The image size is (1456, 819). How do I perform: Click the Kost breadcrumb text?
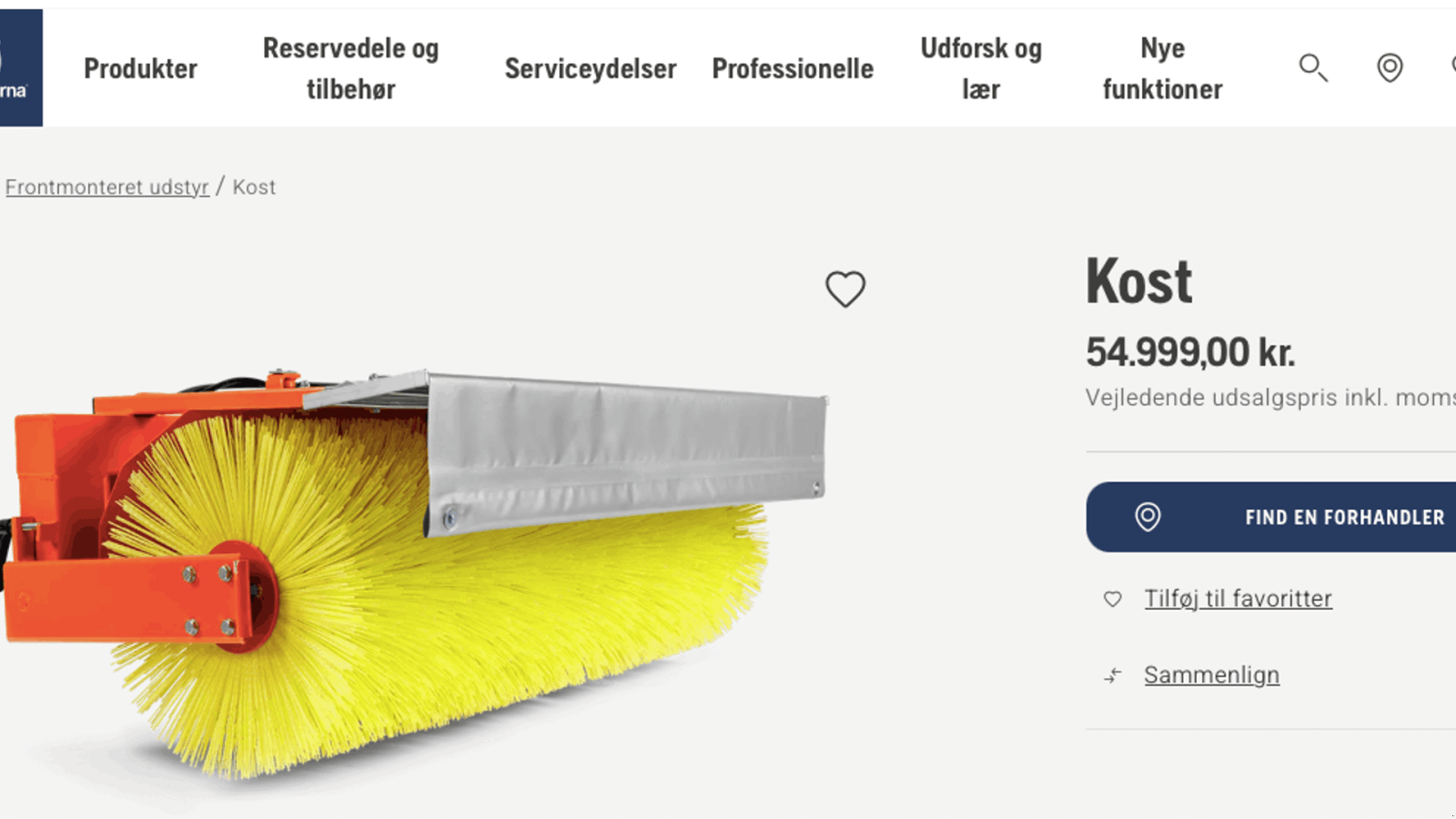254,187
